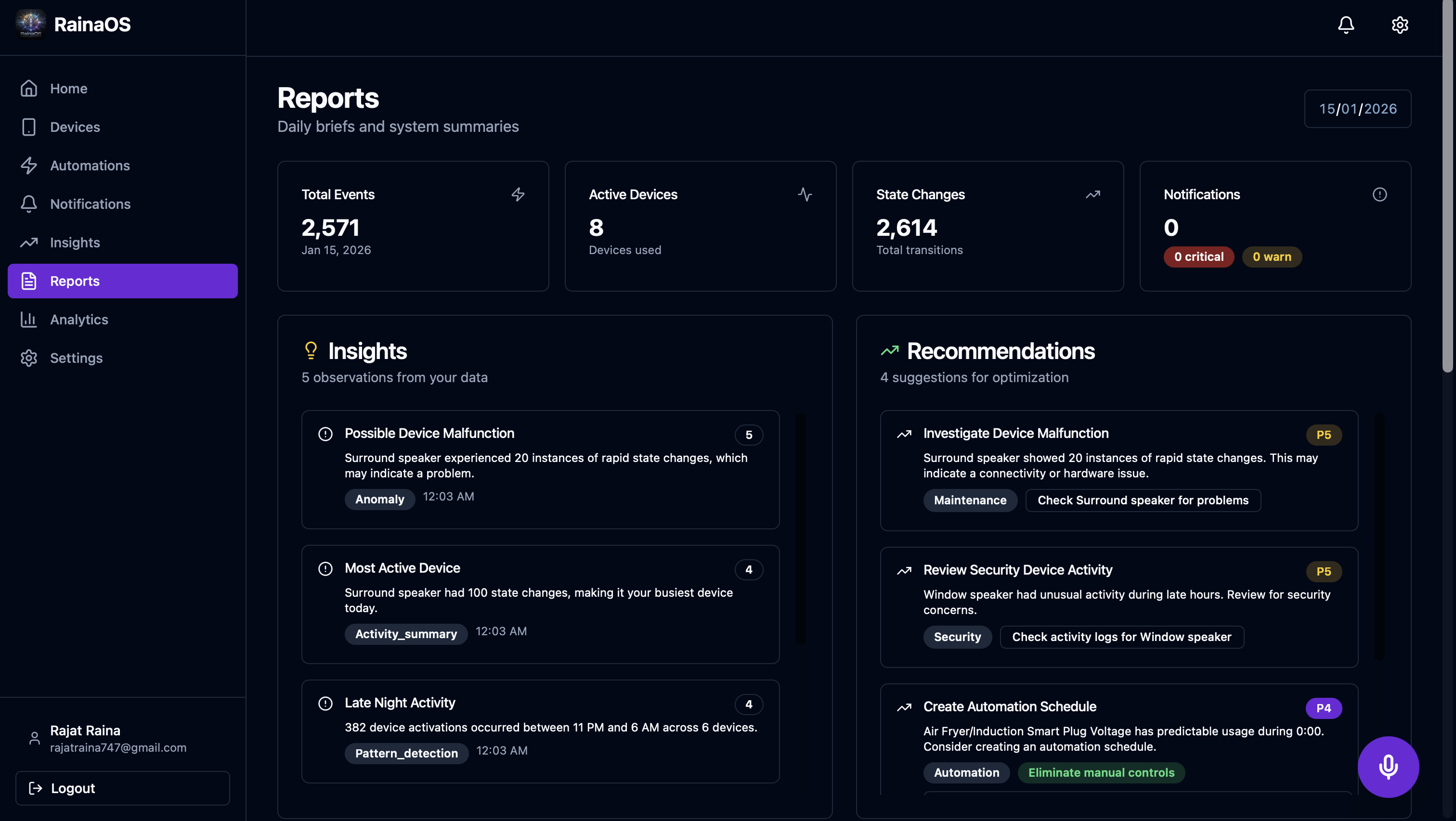Open the Home page from the sidebar
The width and height of the screenshot is (1456, 821).
tap(68, 88)
